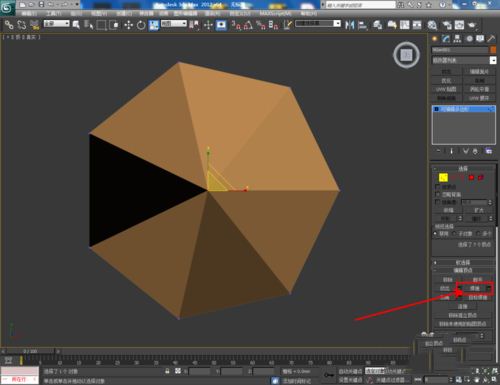The width and height of the screenshot is (500, 385).
Task: Open the 工具 menu
Action: coord(53,13)
